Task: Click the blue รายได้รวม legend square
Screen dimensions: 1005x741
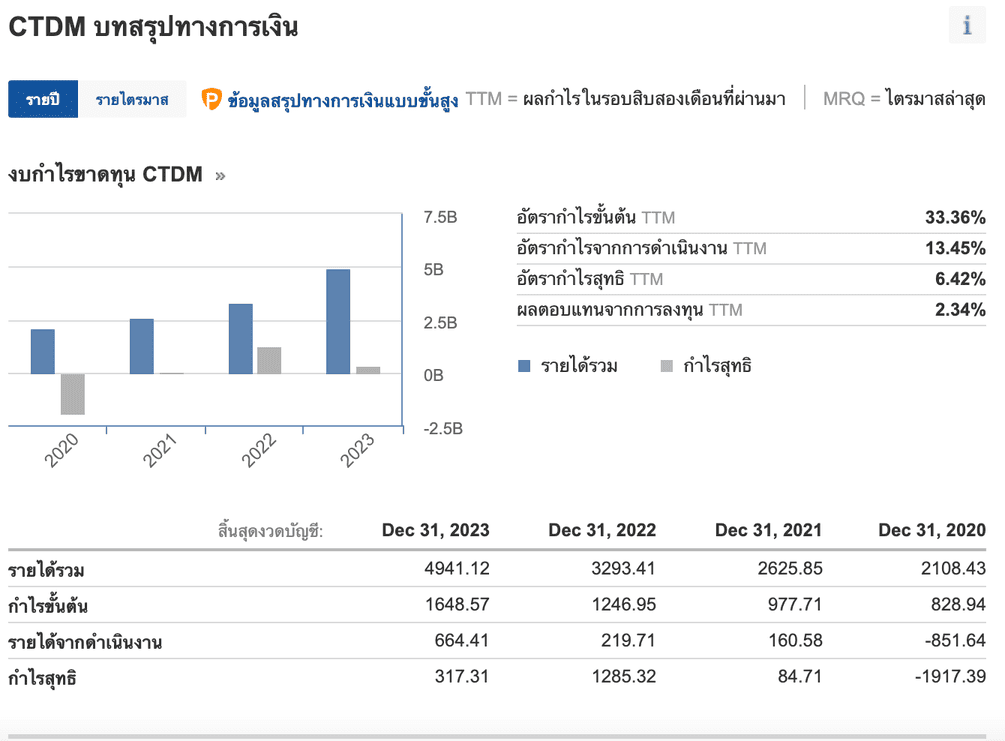Action: pos(524,366)
